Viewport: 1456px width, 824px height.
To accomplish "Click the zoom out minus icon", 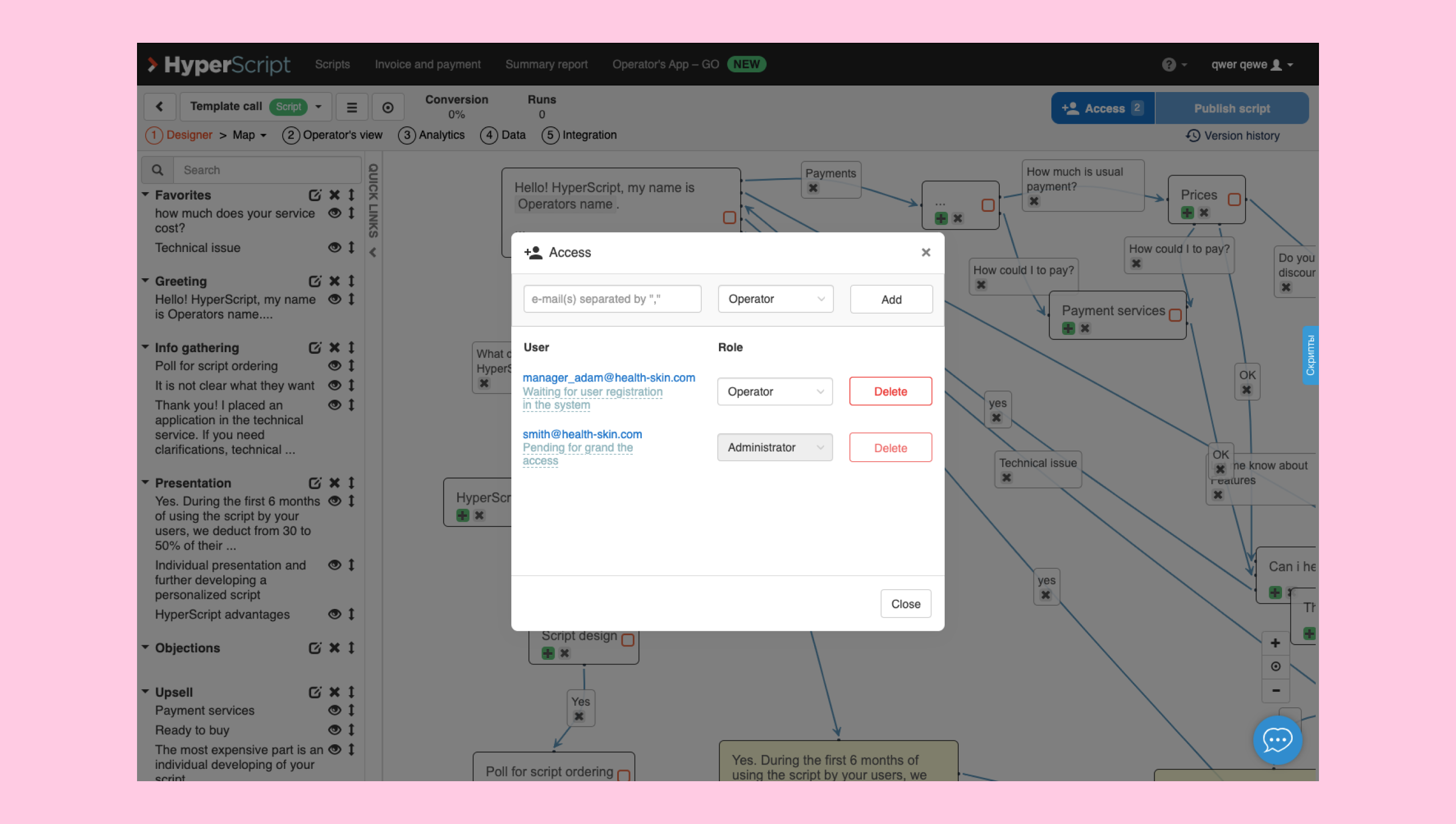I will (1275, 690).
